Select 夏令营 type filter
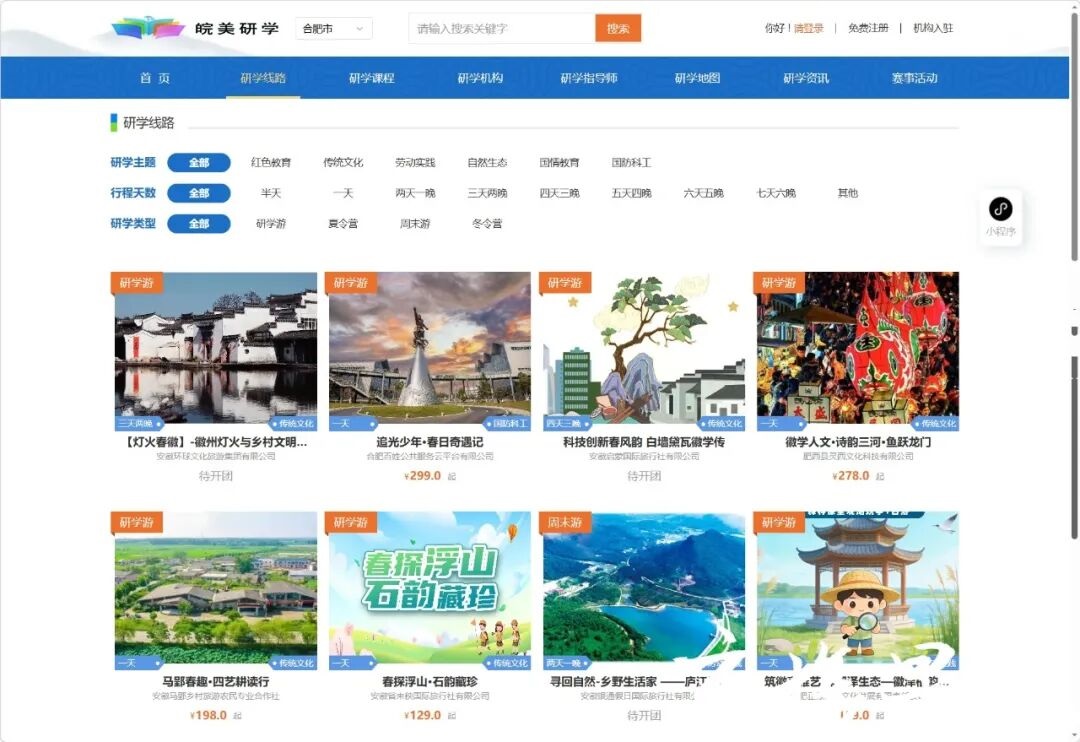 coord(343,224)
